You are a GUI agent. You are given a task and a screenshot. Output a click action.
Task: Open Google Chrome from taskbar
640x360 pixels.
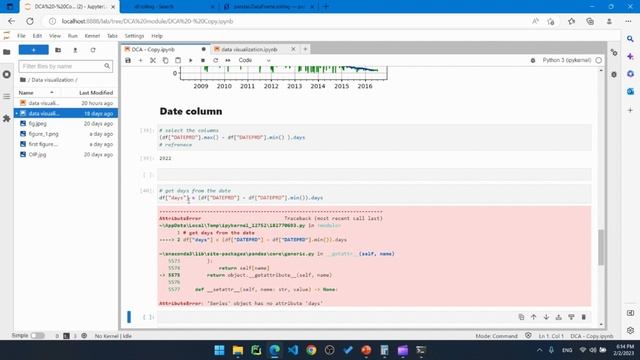(x=311, y=350)
